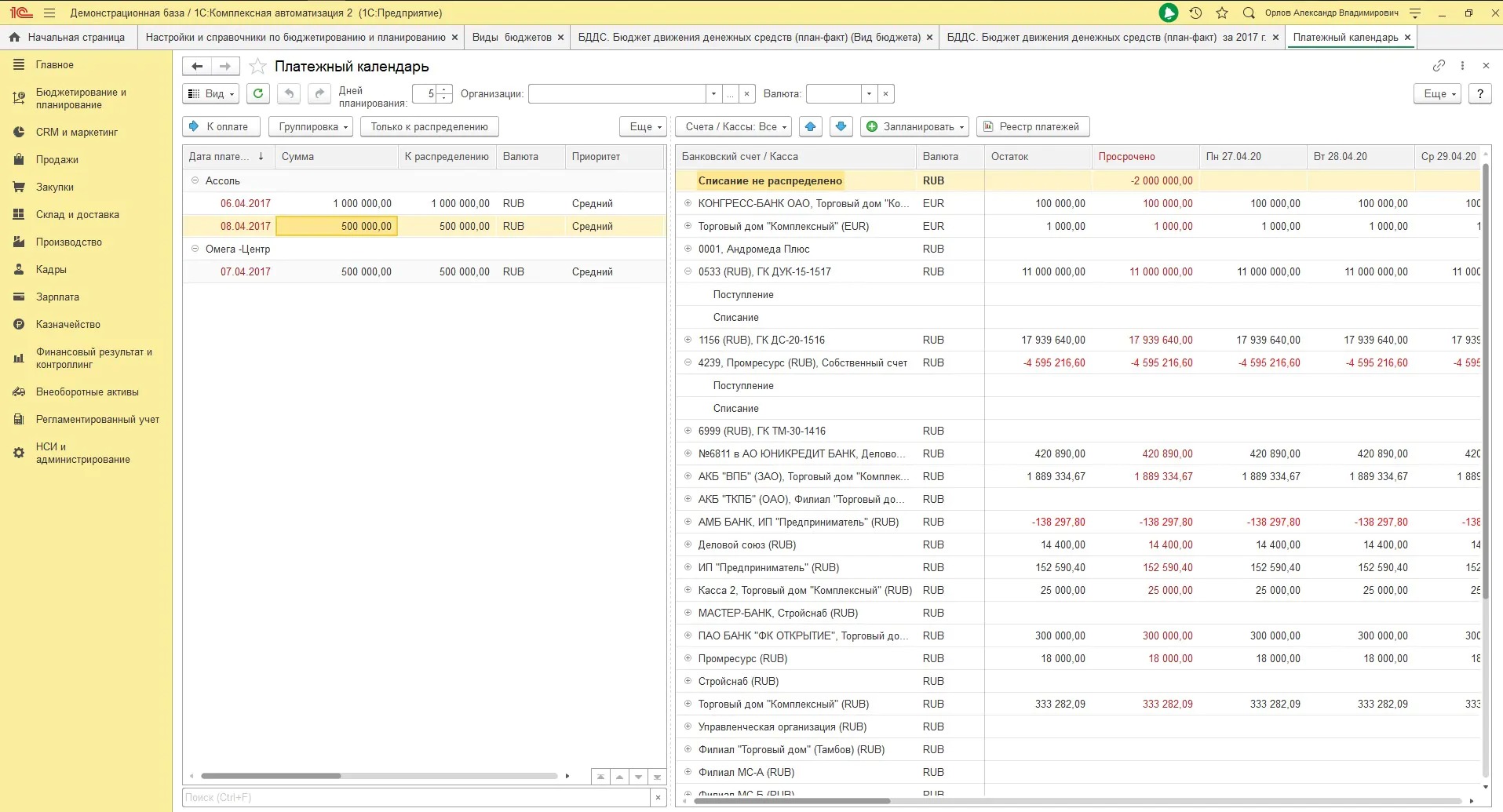Switch to the БДДС за 2017 г. tab

pyautogui.click(x=1106, y=37)
